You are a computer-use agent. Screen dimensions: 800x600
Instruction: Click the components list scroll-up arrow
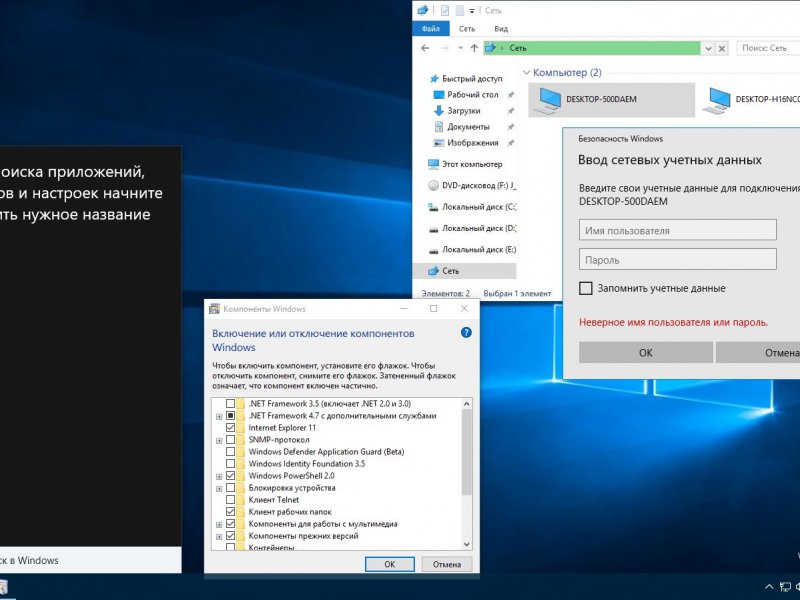tap(466, 404)
